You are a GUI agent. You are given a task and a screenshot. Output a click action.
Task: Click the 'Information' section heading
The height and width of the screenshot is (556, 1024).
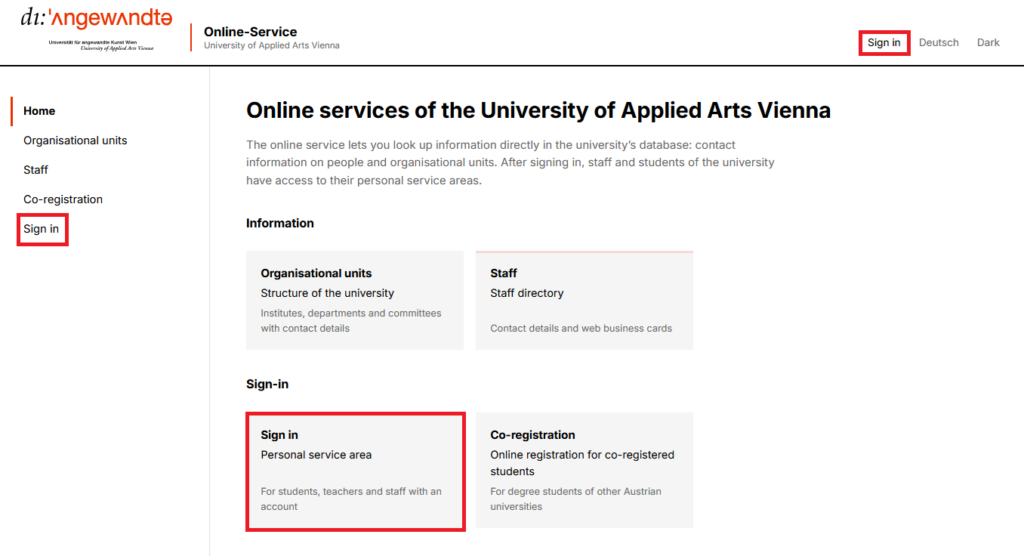[280, 223]
